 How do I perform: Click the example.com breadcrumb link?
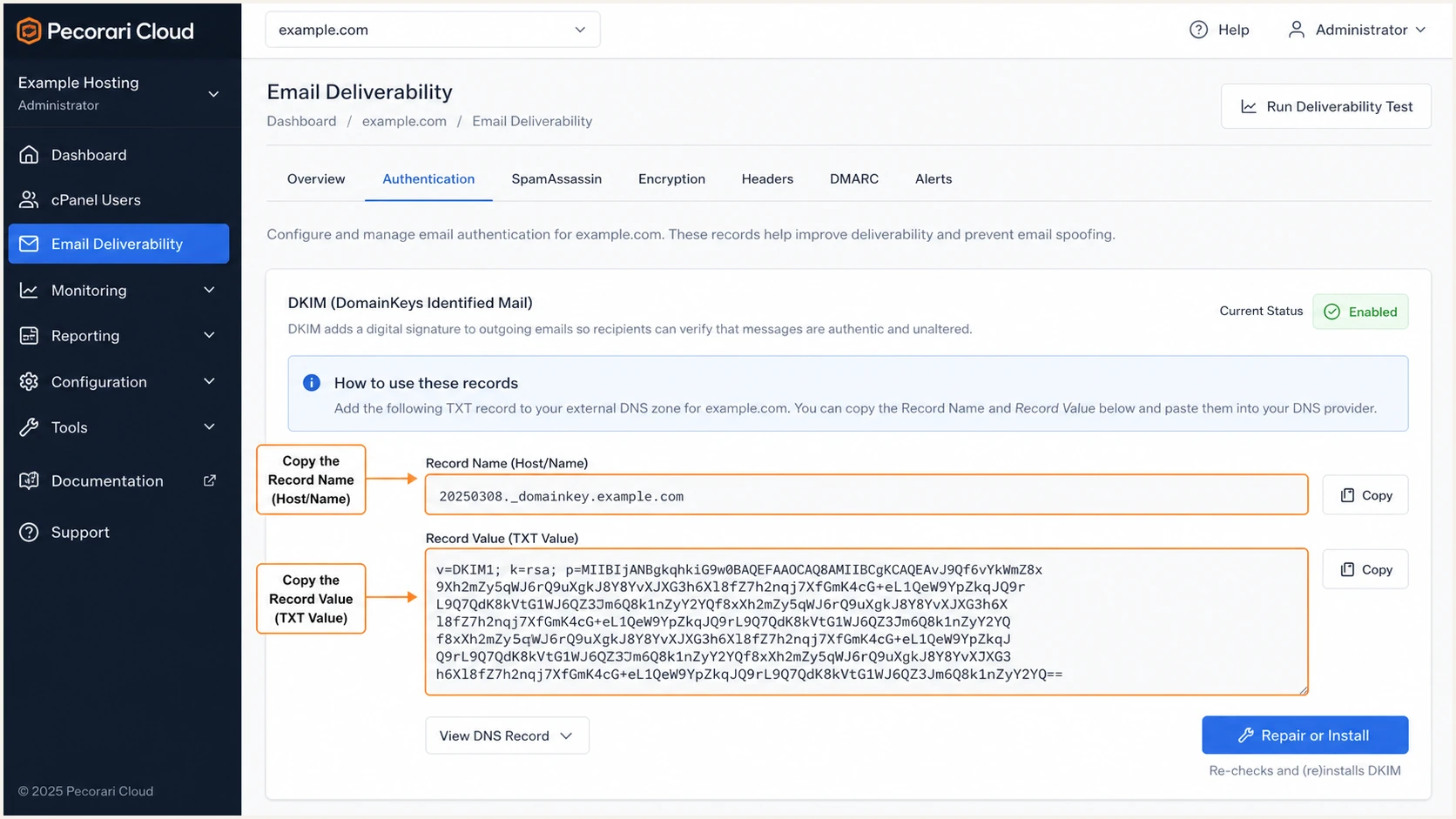[x=404, y=121]
